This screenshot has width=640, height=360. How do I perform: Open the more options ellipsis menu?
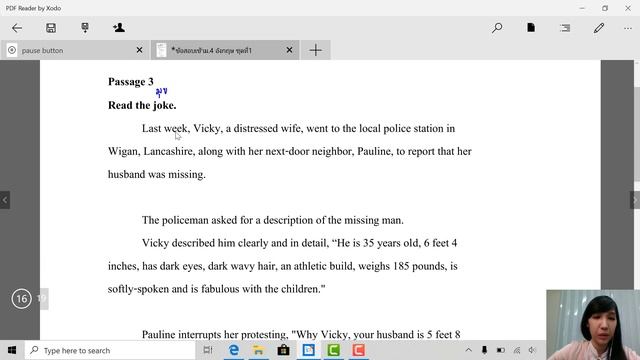coord(628,28)
